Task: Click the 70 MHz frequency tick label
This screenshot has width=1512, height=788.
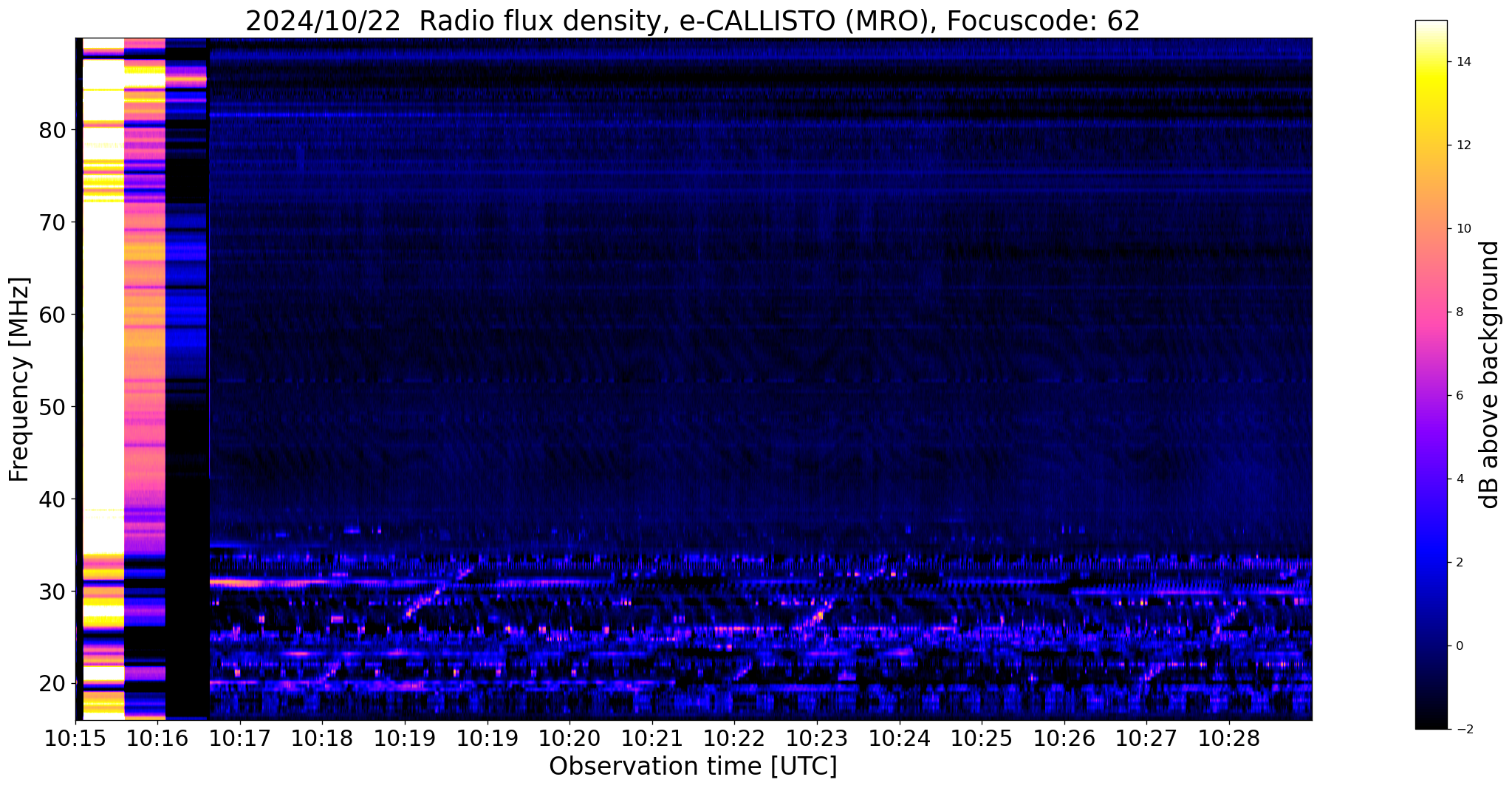Action: coord(52,222)
